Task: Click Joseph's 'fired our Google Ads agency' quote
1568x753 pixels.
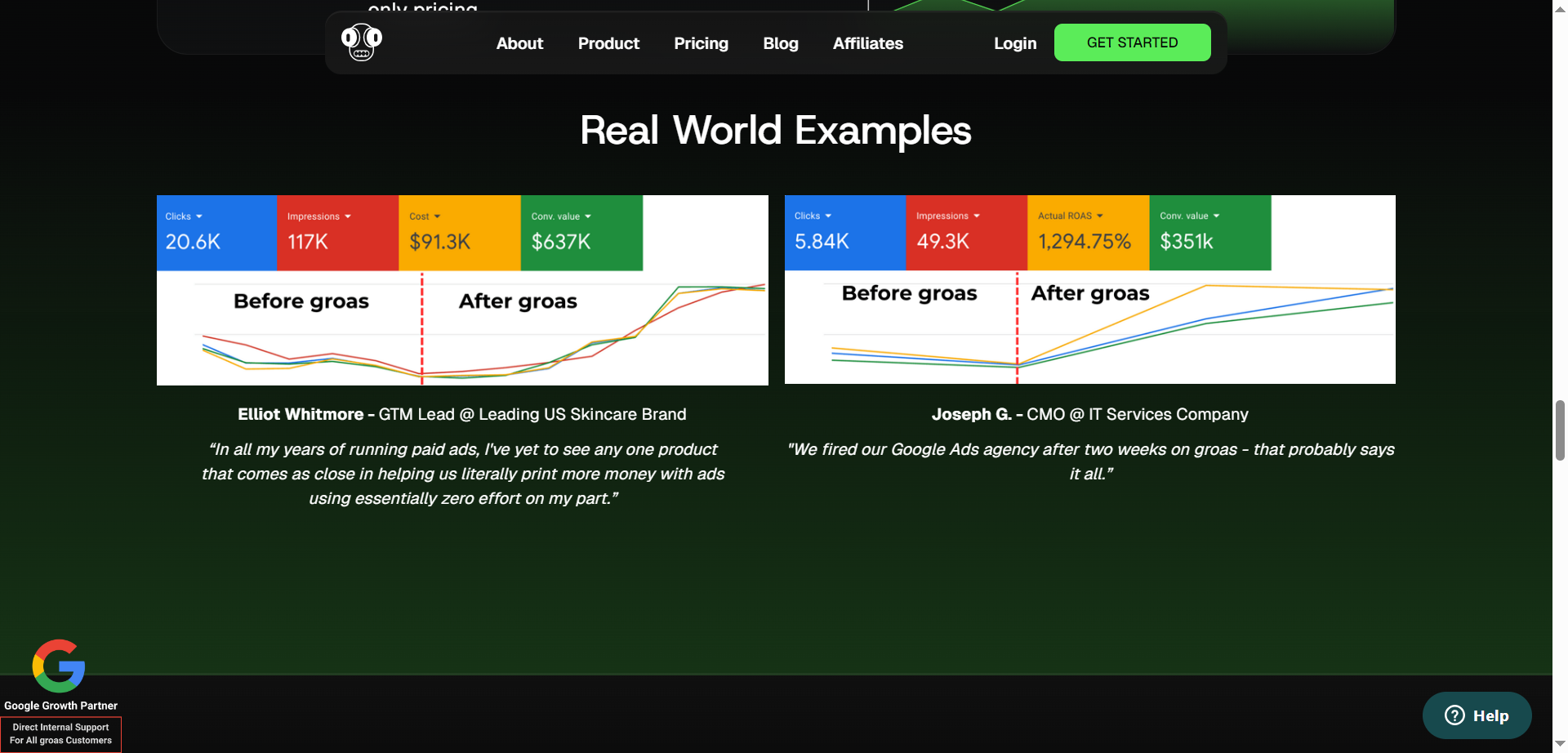Action: (x=1090, y=461)
